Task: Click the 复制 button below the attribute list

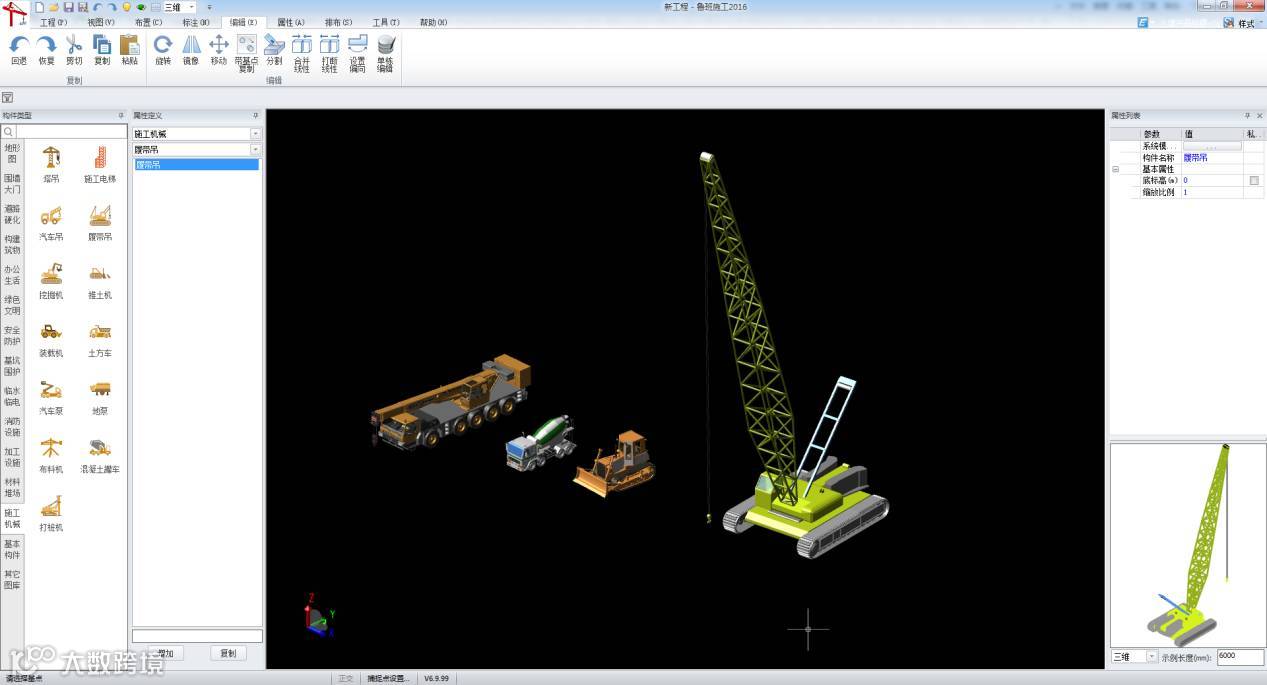Action: 229,653
